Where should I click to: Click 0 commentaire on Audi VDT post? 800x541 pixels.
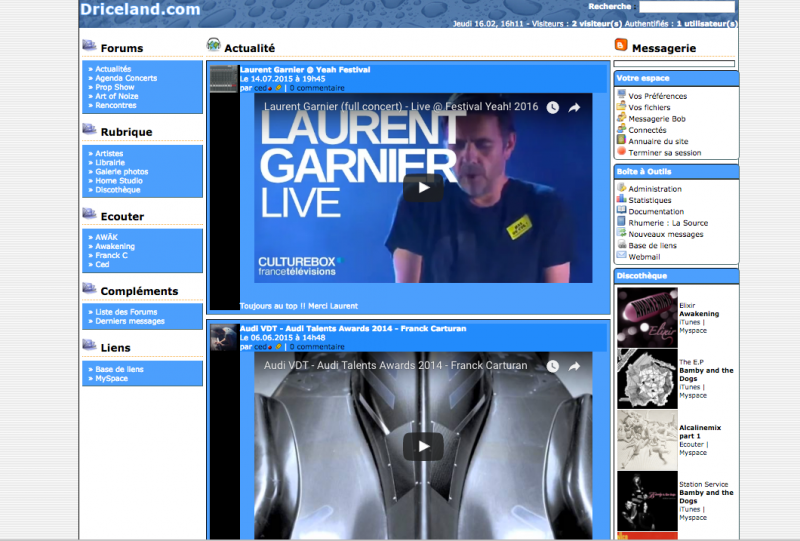tap(317, 347)
